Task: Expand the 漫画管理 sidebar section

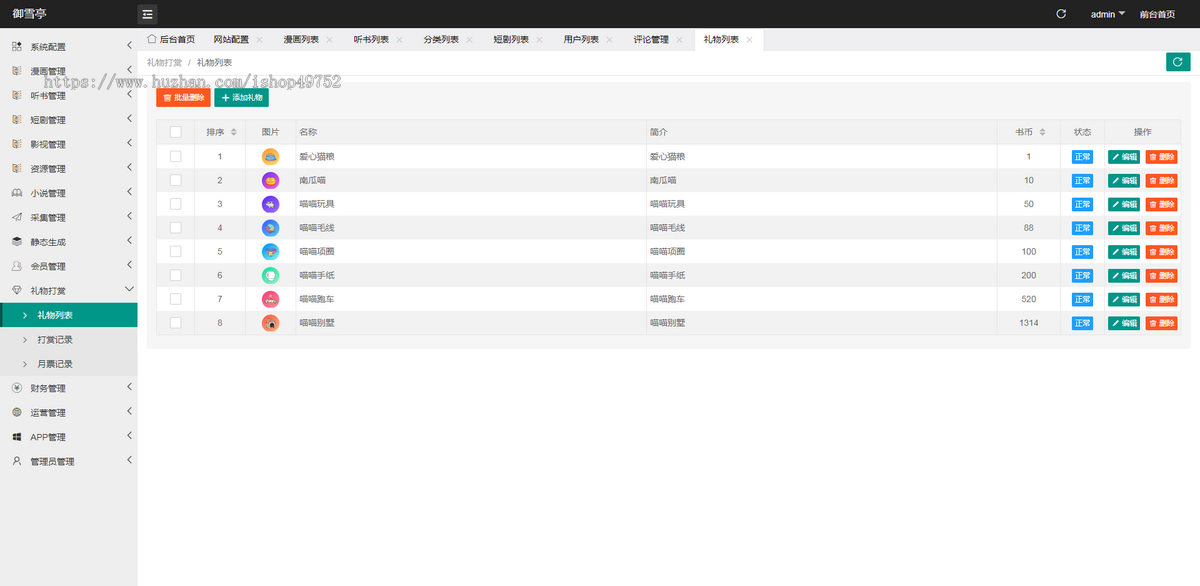Action: tap(68, 71)
